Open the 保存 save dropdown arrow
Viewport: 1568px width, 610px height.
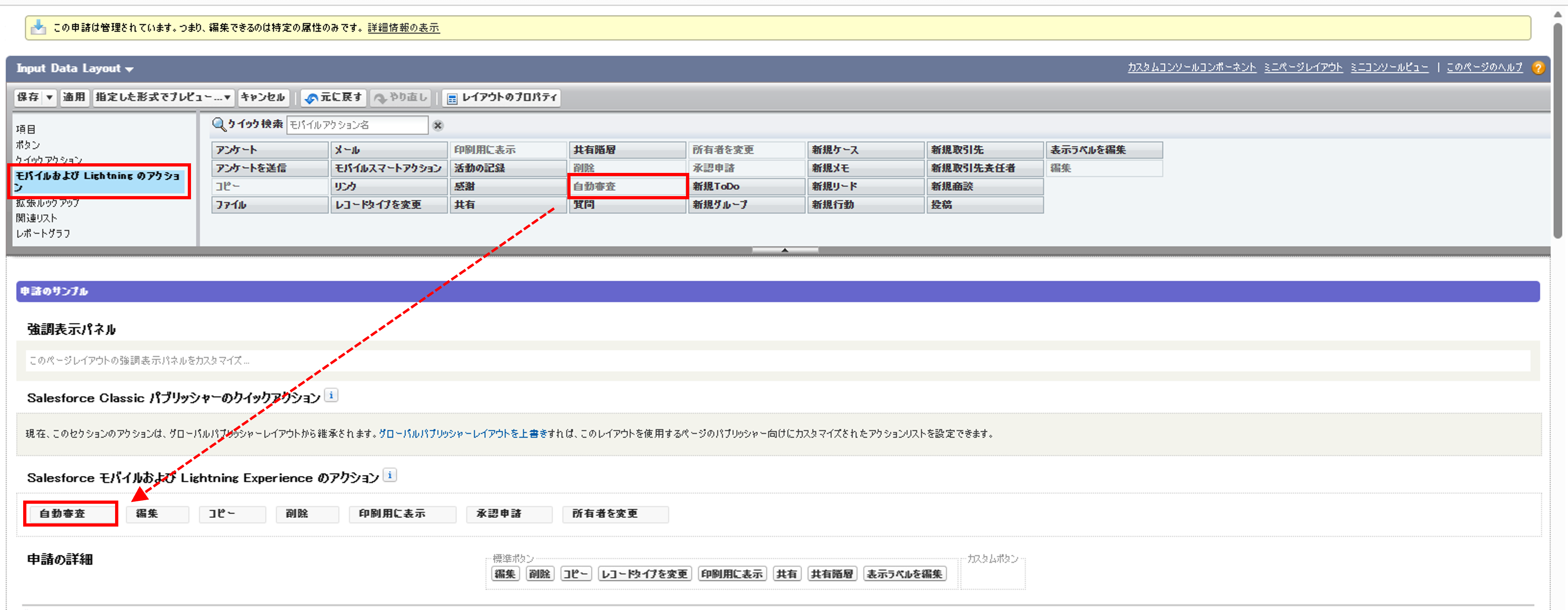coord(50,97)
